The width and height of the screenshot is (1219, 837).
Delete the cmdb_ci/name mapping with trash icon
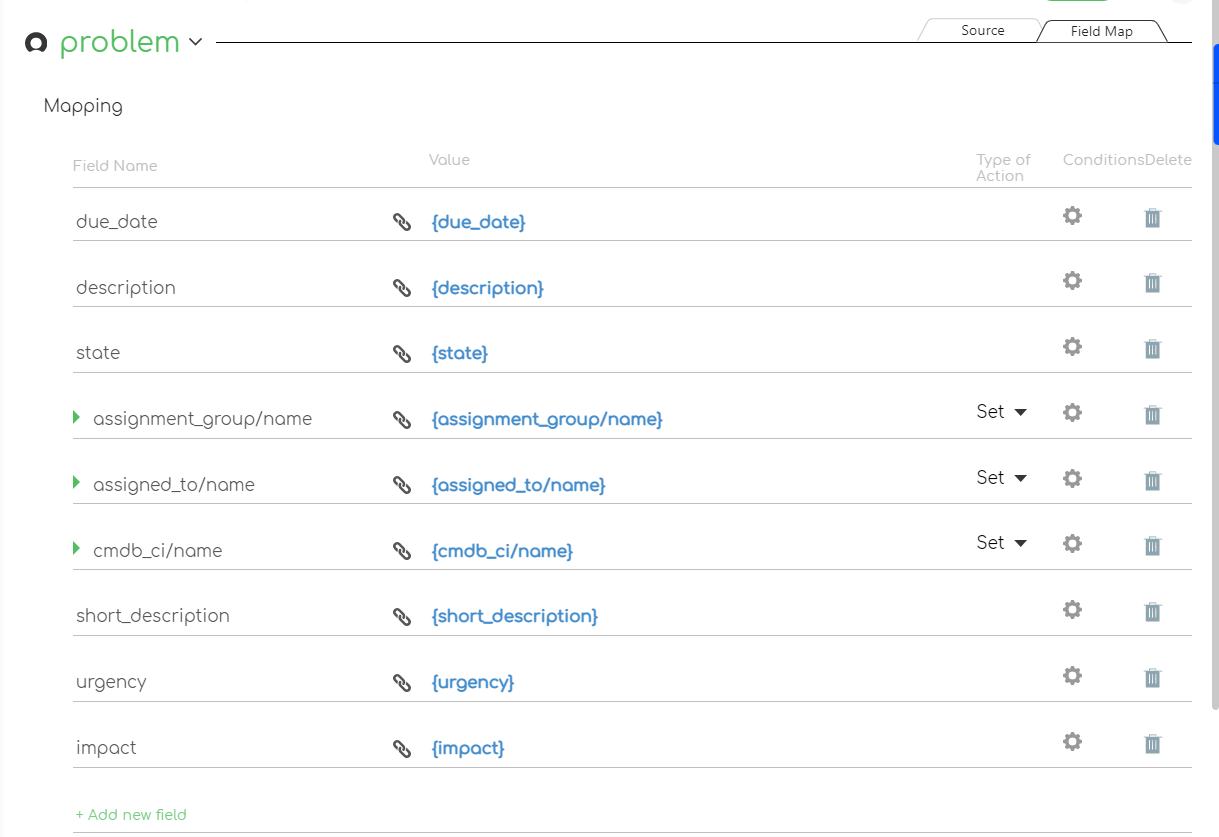pyautogui.click(x=1152, y=545)
